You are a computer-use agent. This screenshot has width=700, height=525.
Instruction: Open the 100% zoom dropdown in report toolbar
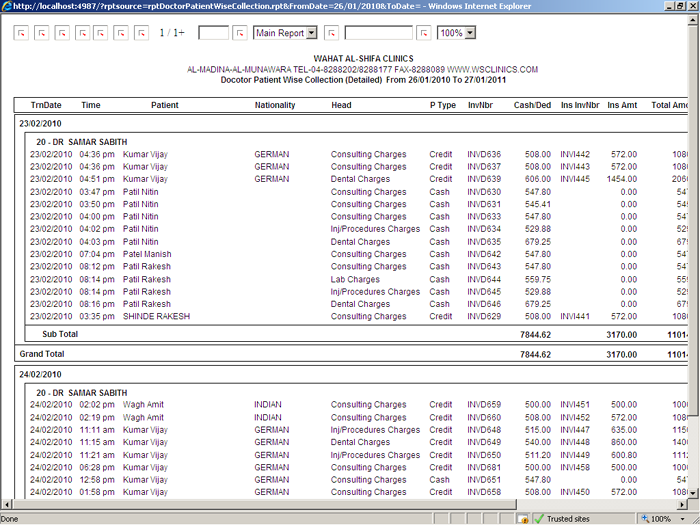pos(470,33)
